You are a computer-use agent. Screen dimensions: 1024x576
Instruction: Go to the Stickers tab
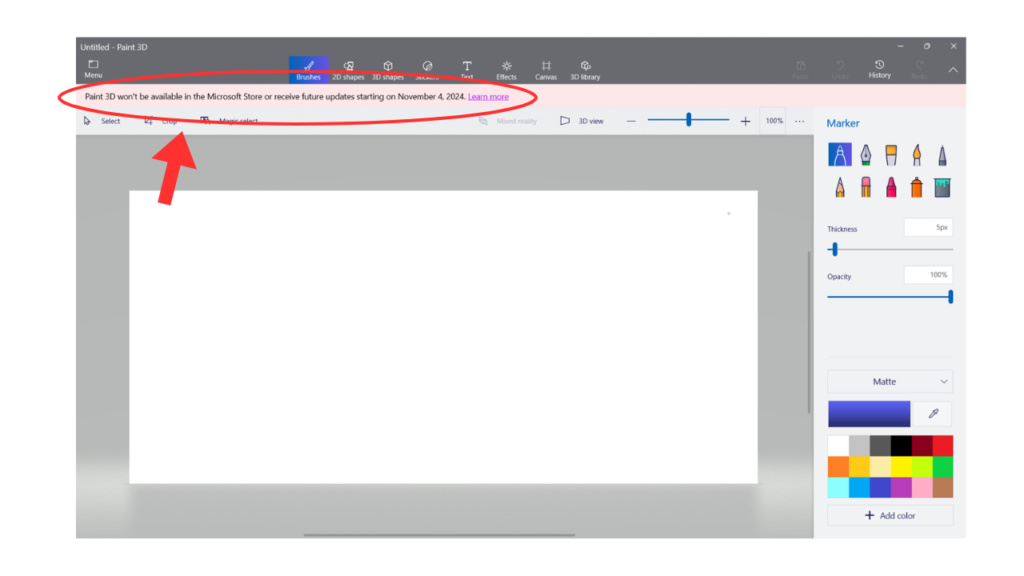click(427, 70)
